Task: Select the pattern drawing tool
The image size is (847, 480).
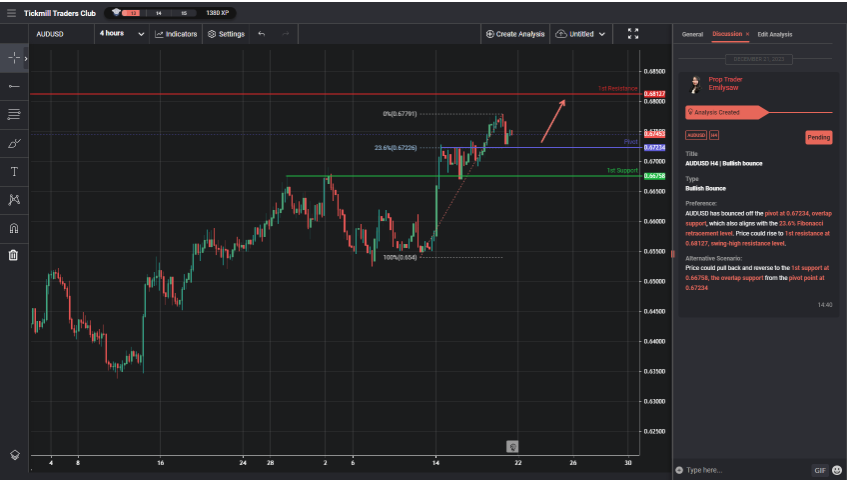Action: click(x=14, y=200)
